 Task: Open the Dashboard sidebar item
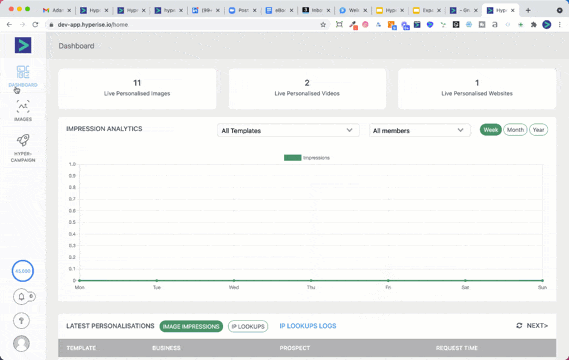click(x=23, y=77)
